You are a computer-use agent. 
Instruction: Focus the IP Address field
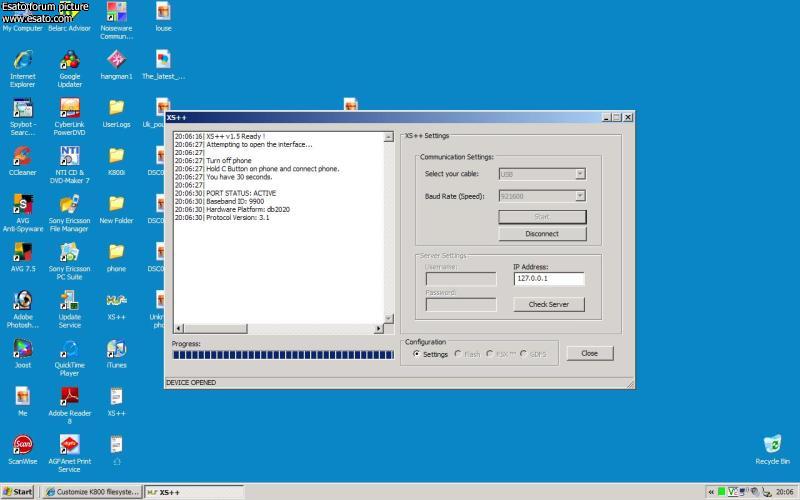(x=549, y=279)
